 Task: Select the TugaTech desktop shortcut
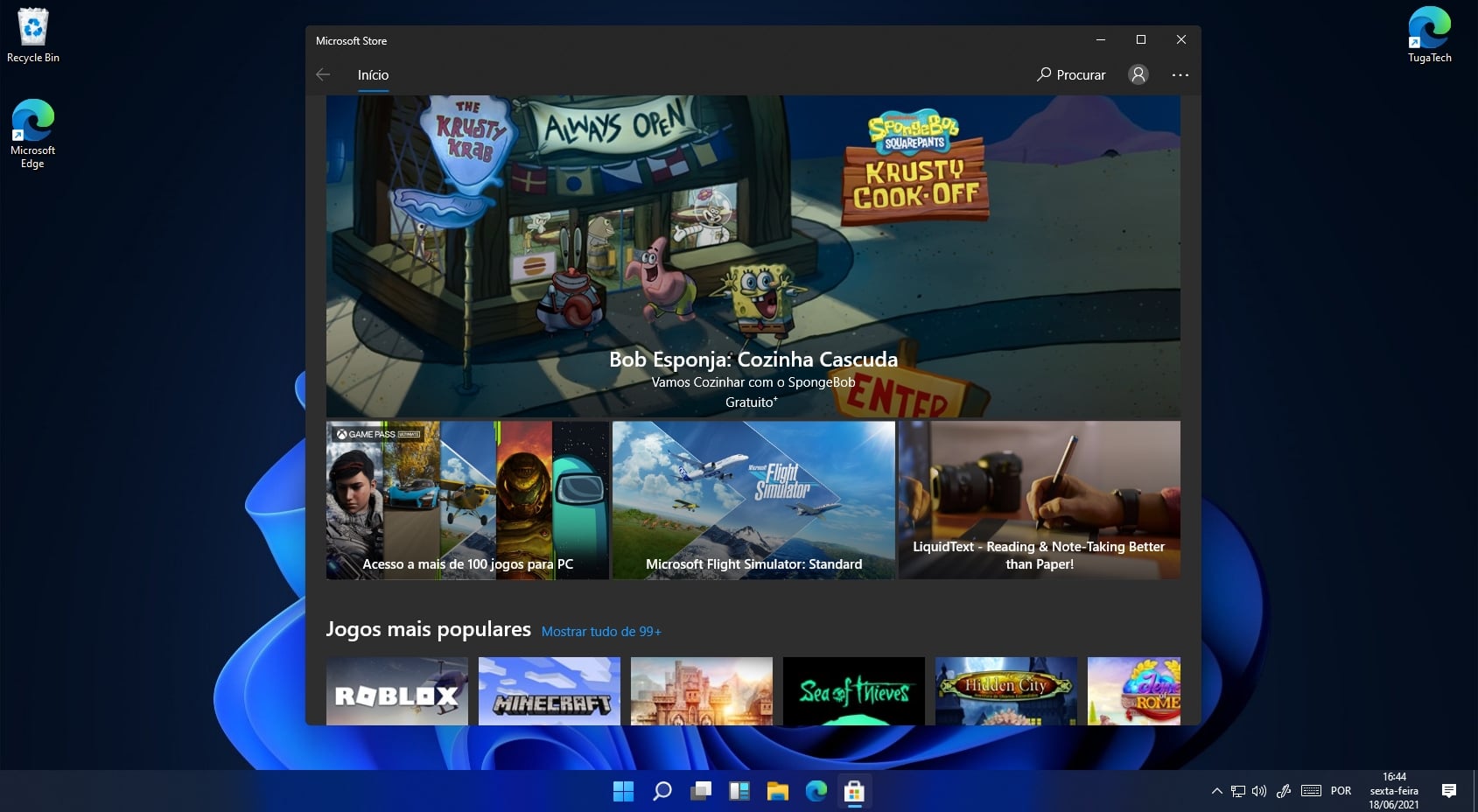[x=1430, y=35]
